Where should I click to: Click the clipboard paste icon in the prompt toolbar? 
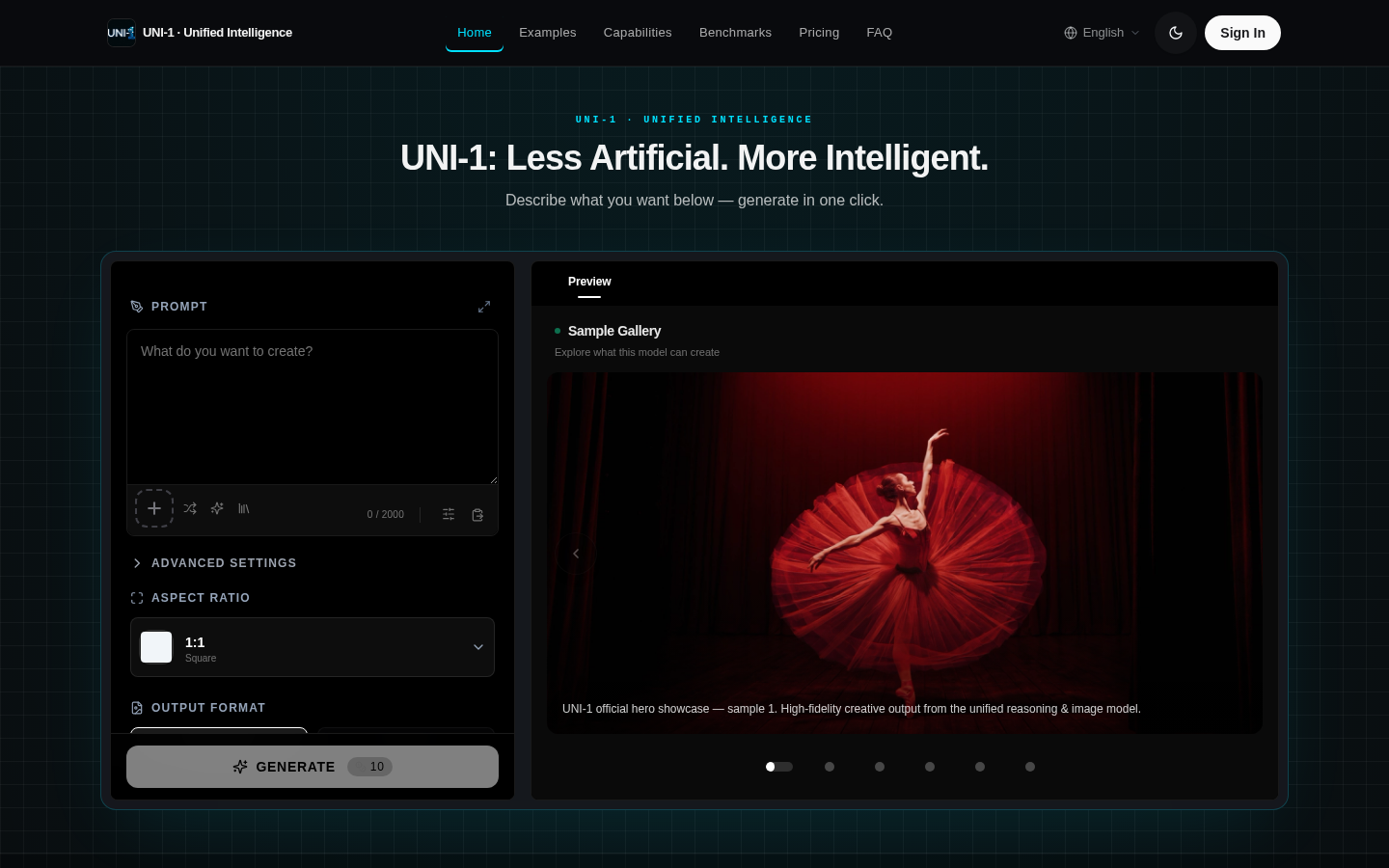tap(477, 514)
